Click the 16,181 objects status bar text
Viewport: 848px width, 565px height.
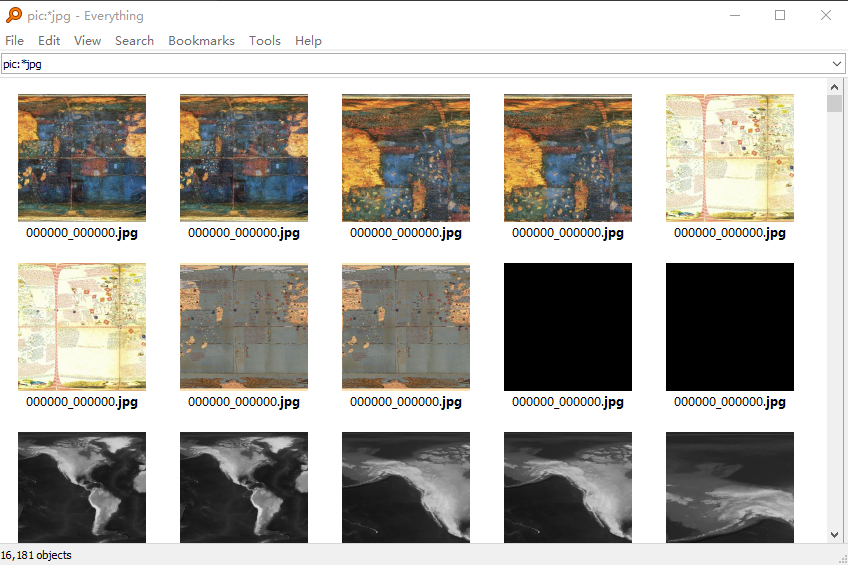[x=36, y=555]
